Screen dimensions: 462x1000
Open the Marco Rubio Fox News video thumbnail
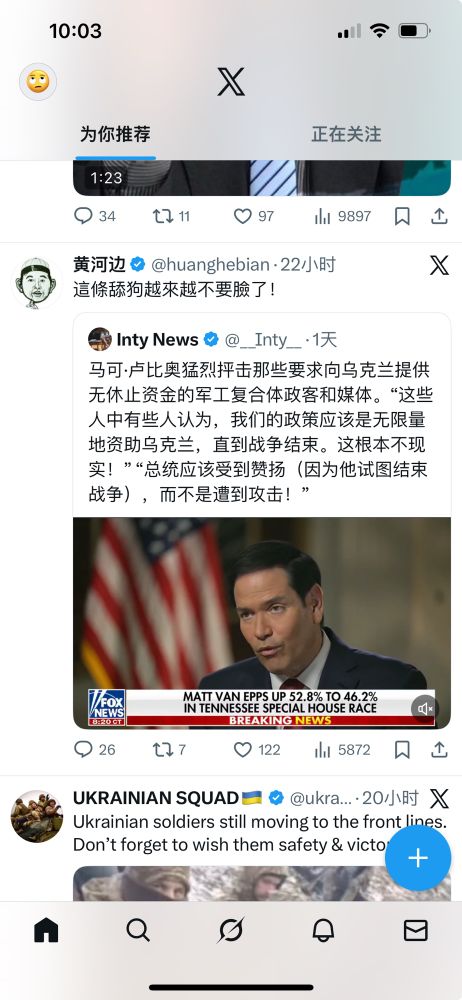click(262, 622)
